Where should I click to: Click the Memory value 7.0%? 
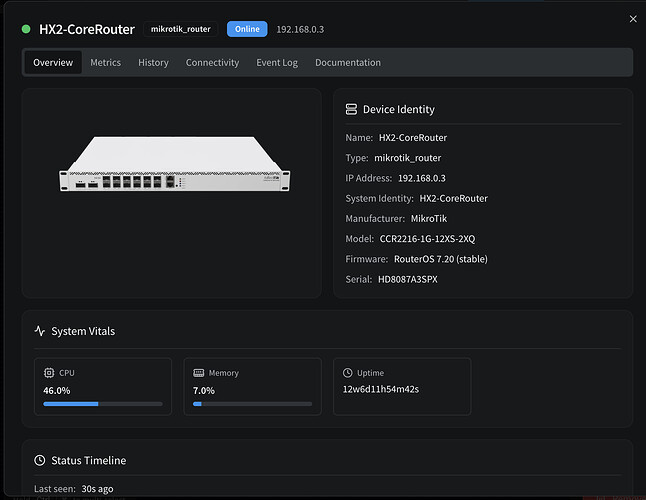[x=204, y=390]
